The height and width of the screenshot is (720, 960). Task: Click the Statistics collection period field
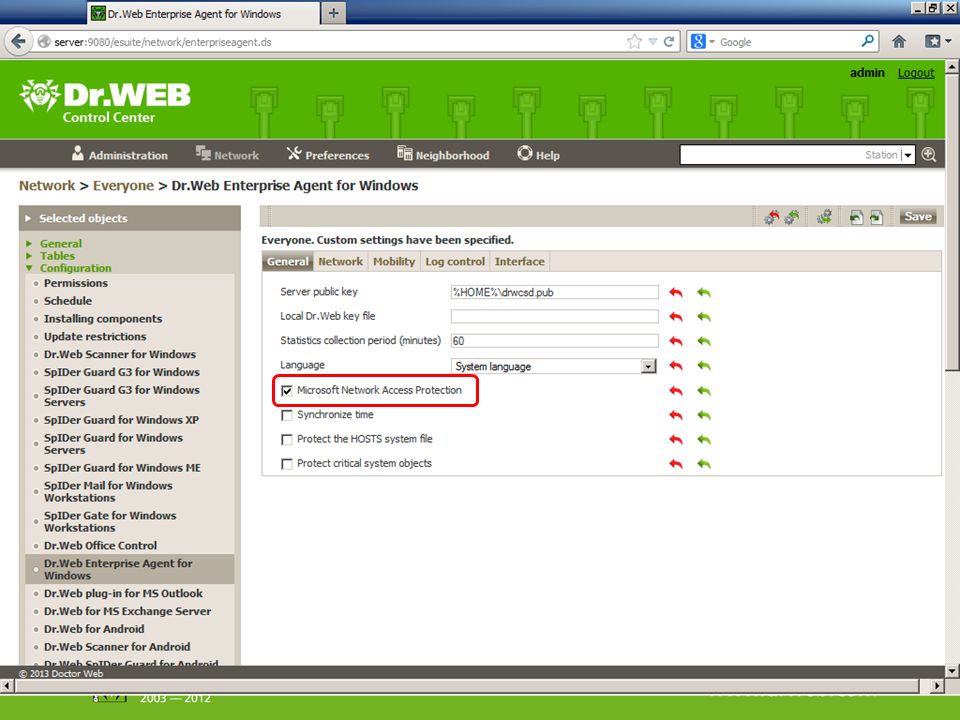(x=554, y=341)
